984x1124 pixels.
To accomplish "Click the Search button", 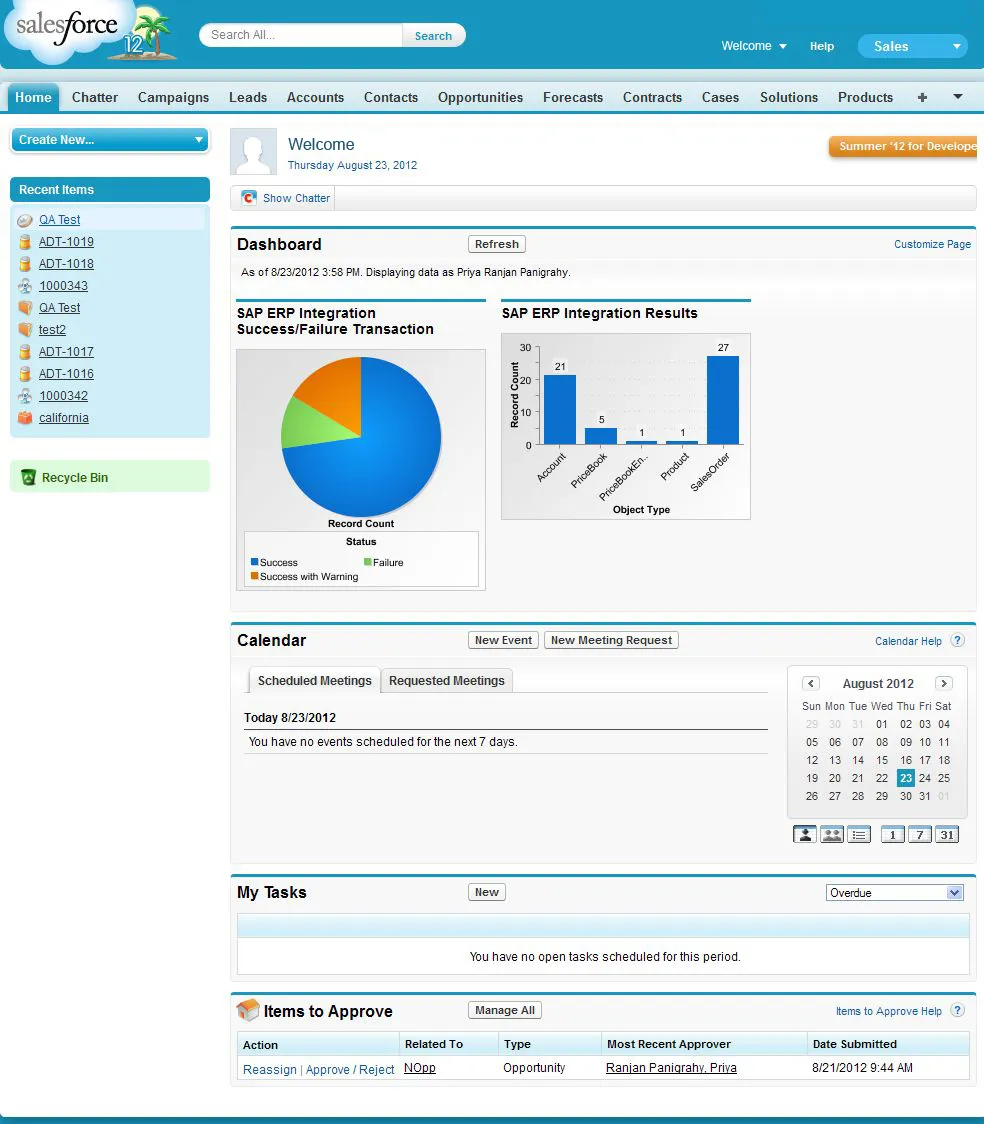I will click(x=434, y=36).
